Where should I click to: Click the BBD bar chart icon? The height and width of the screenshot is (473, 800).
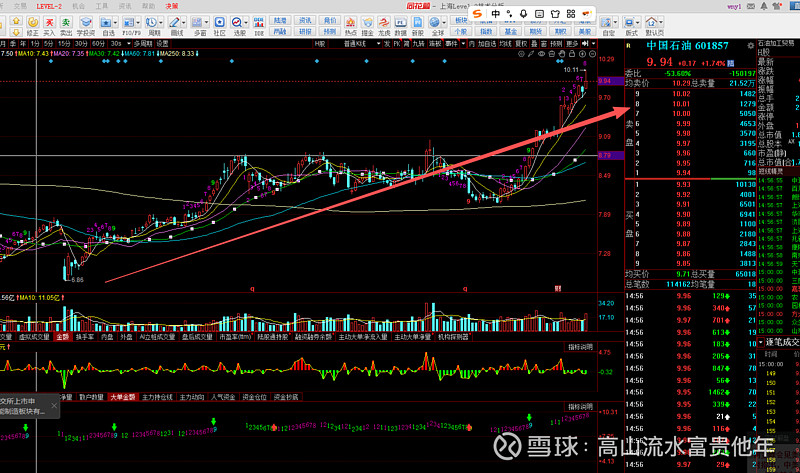[259, 22]
